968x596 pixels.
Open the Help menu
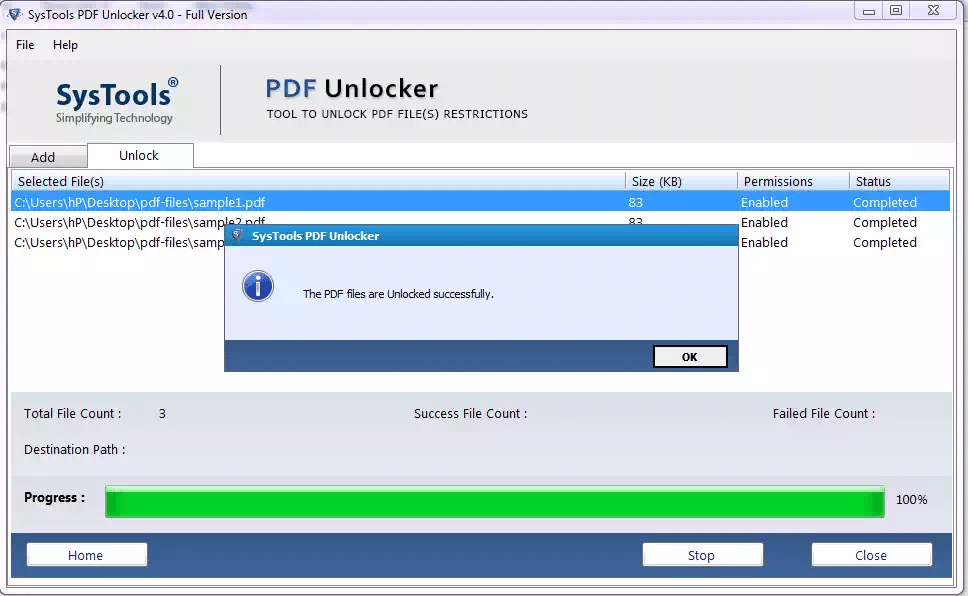point(65,44)
